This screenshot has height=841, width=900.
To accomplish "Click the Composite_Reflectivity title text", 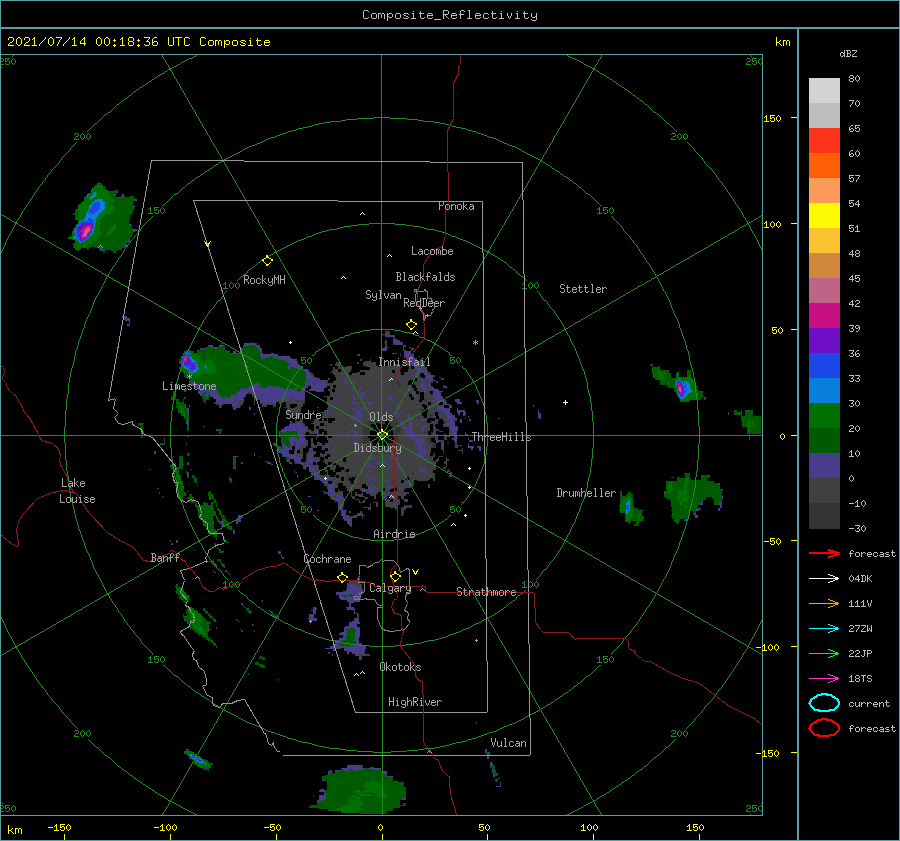I will (450, 15).
